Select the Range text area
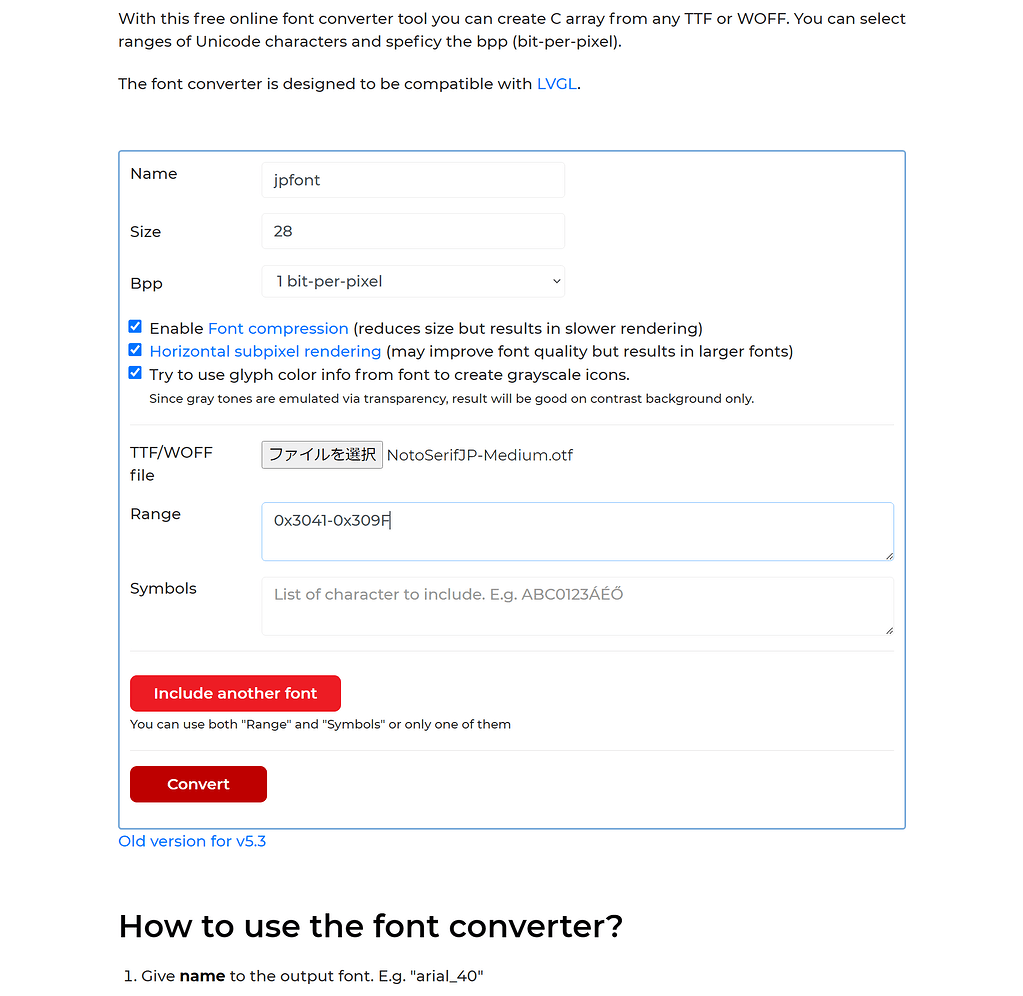The height and width of the screenshot is (996, 1023). (x=577, y=531)
